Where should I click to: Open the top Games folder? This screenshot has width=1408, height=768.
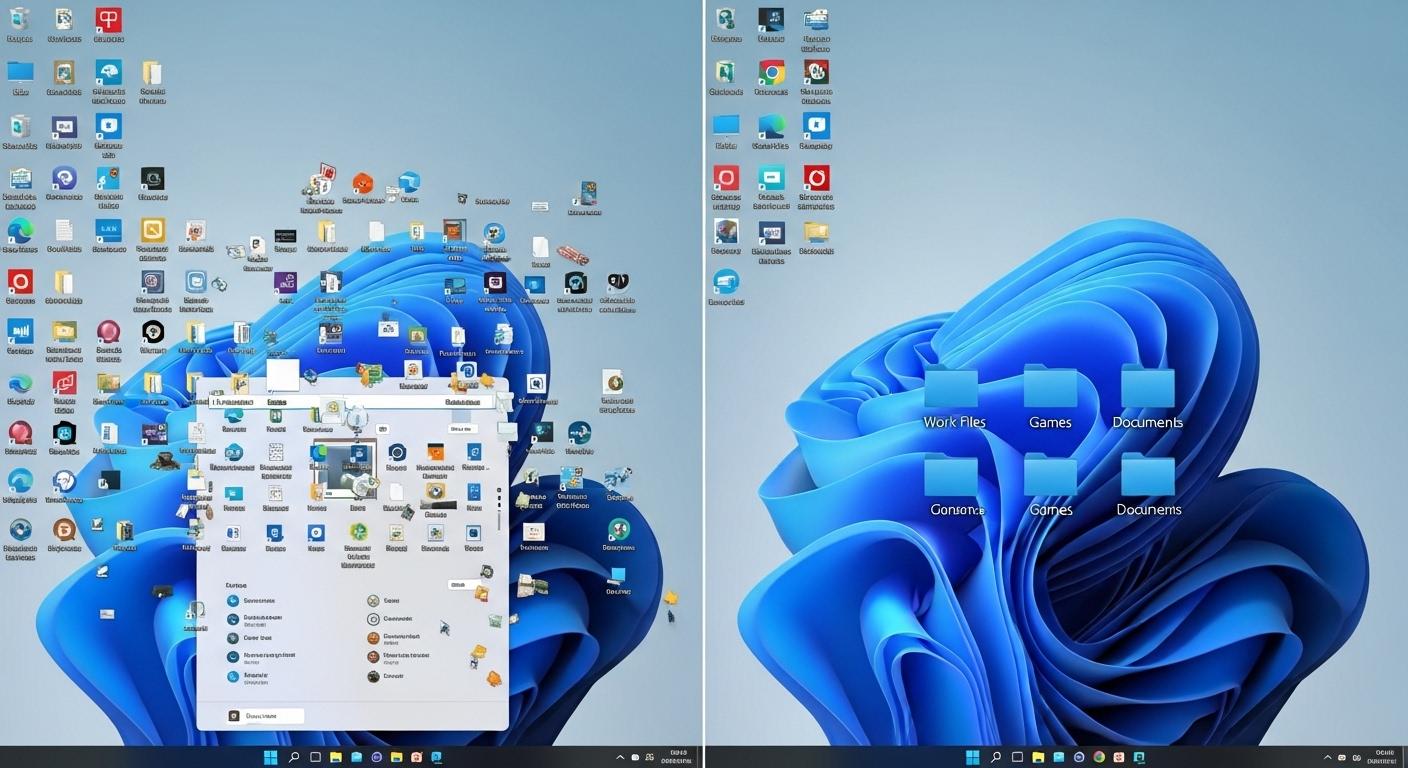(x=1050, y=390)
